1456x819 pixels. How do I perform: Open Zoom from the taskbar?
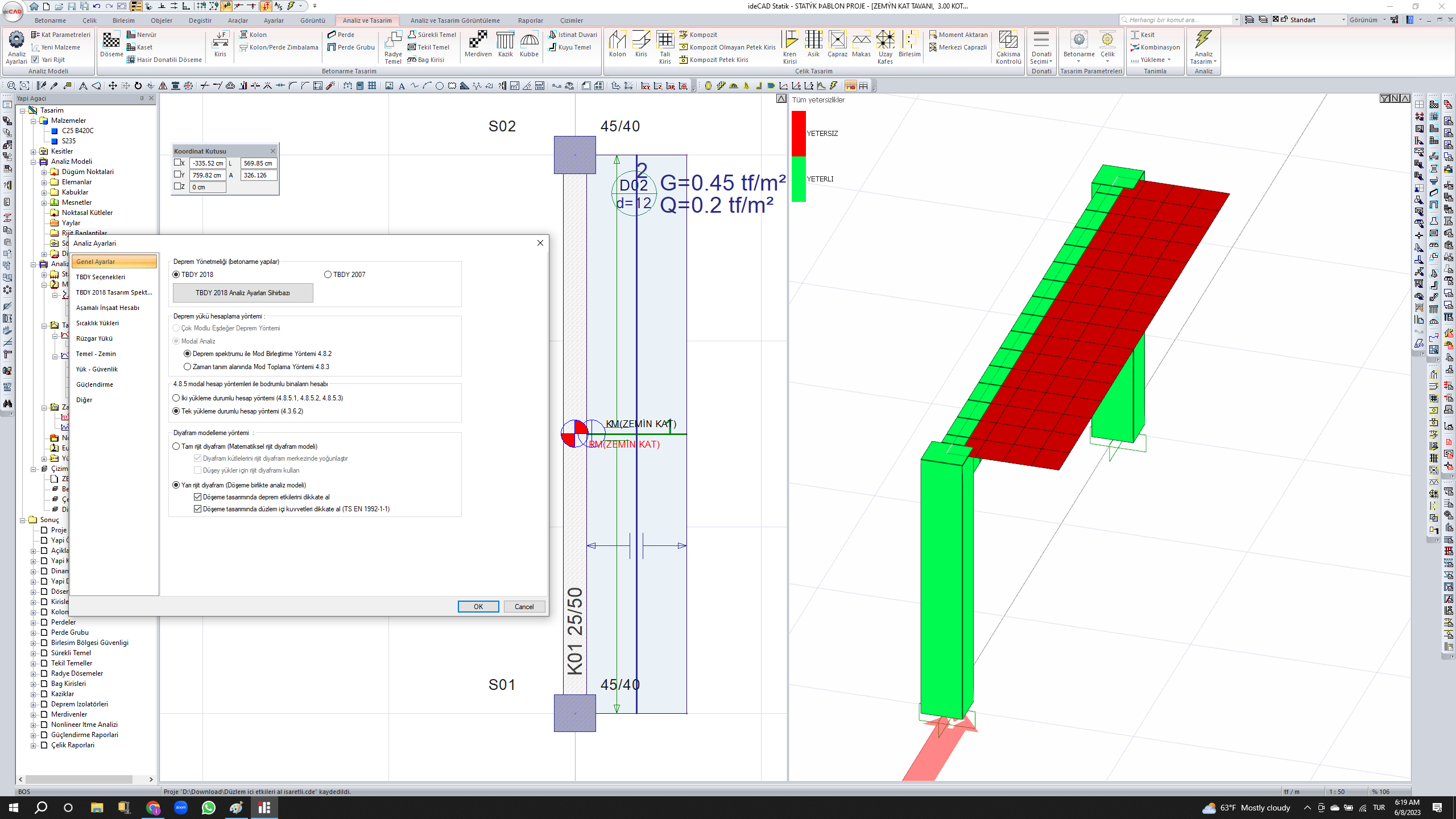[181, 808]
